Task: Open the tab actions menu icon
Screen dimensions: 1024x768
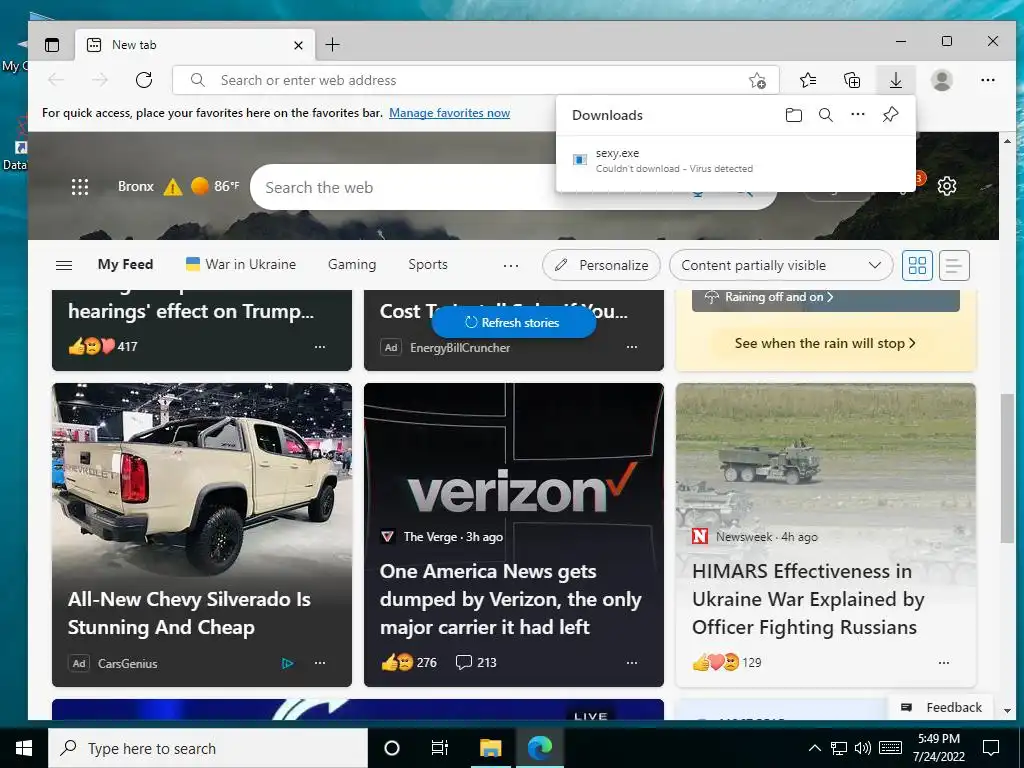Action: [x=52, y=45]
